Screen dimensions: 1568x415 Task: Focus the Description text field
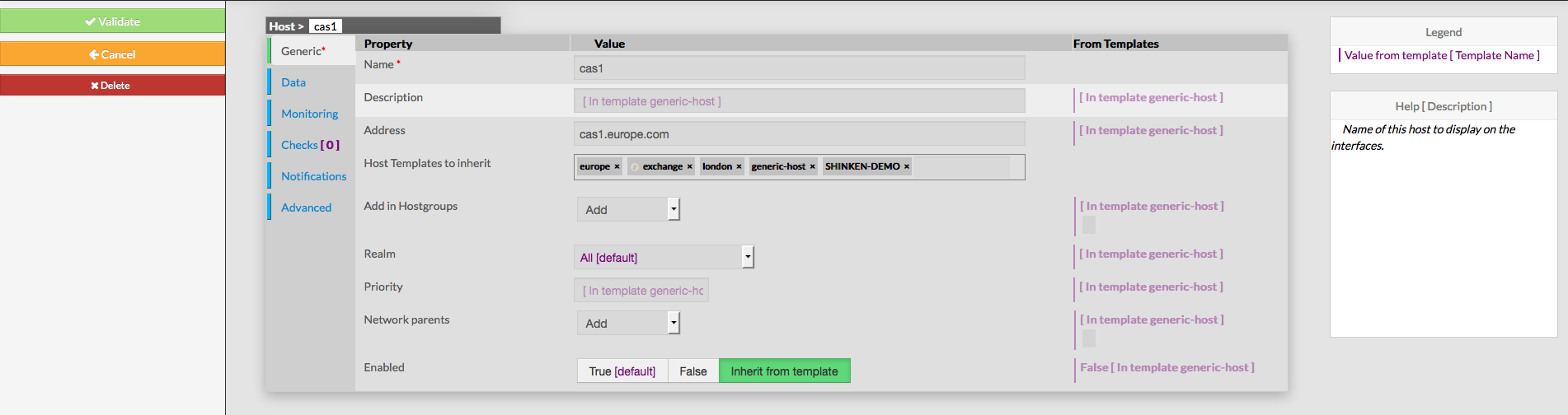799,101
